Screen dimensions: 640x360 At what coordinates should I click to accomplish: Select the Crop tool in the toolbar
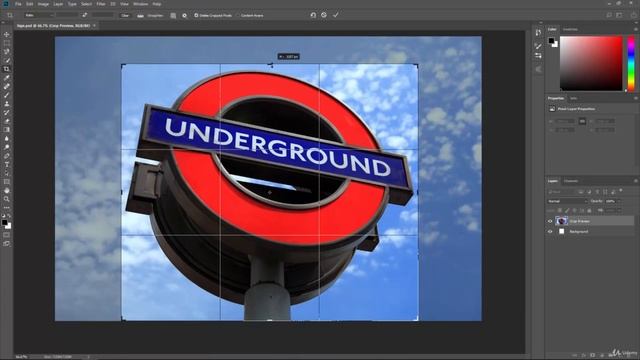(x=7, y=69)
